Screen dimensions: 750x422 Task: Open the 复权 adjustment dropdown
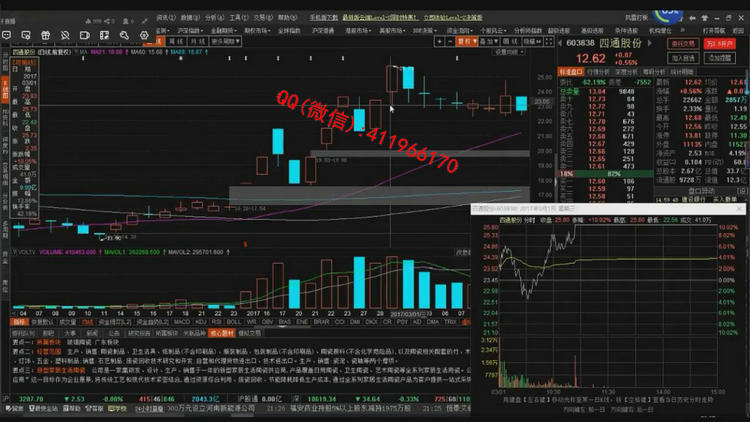click(x=467, y=42)
